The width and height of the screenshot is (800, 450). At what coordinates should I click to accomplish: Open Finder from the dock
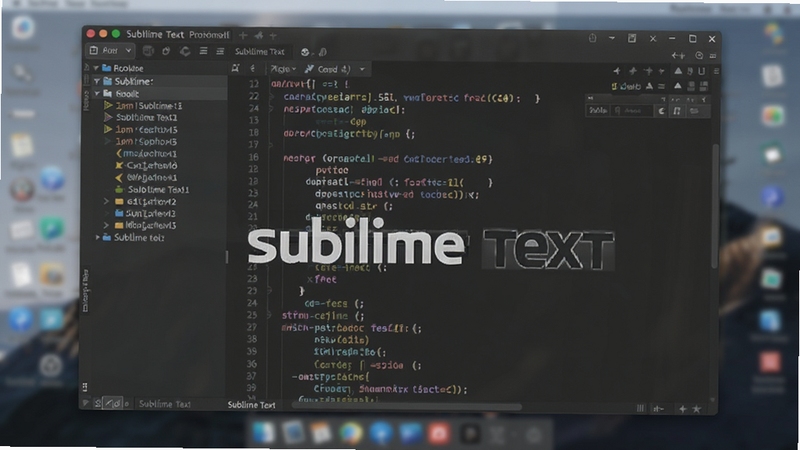tap(264, 434)
